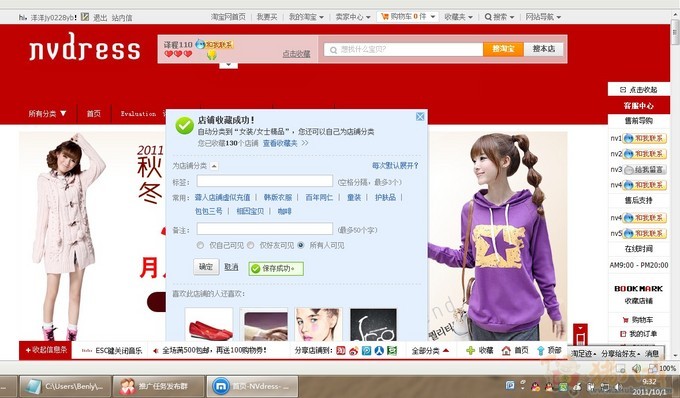Expand the 搜索 dropdown in top bar

point(499,17)
